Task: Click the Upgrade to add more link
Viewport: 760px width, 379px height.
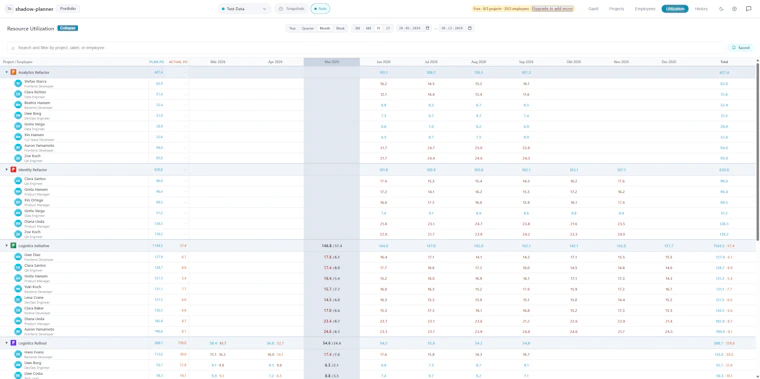Action: (x=552, y=9)
